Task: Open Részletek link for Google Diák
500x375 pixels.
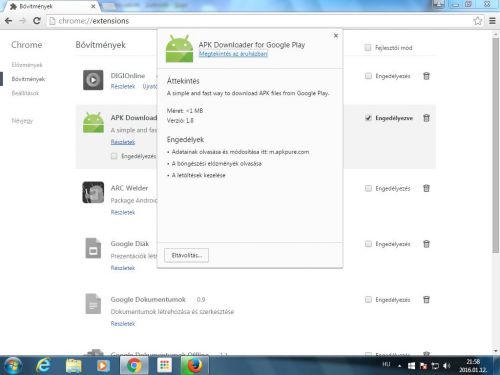Action: [x=123, y=268]
